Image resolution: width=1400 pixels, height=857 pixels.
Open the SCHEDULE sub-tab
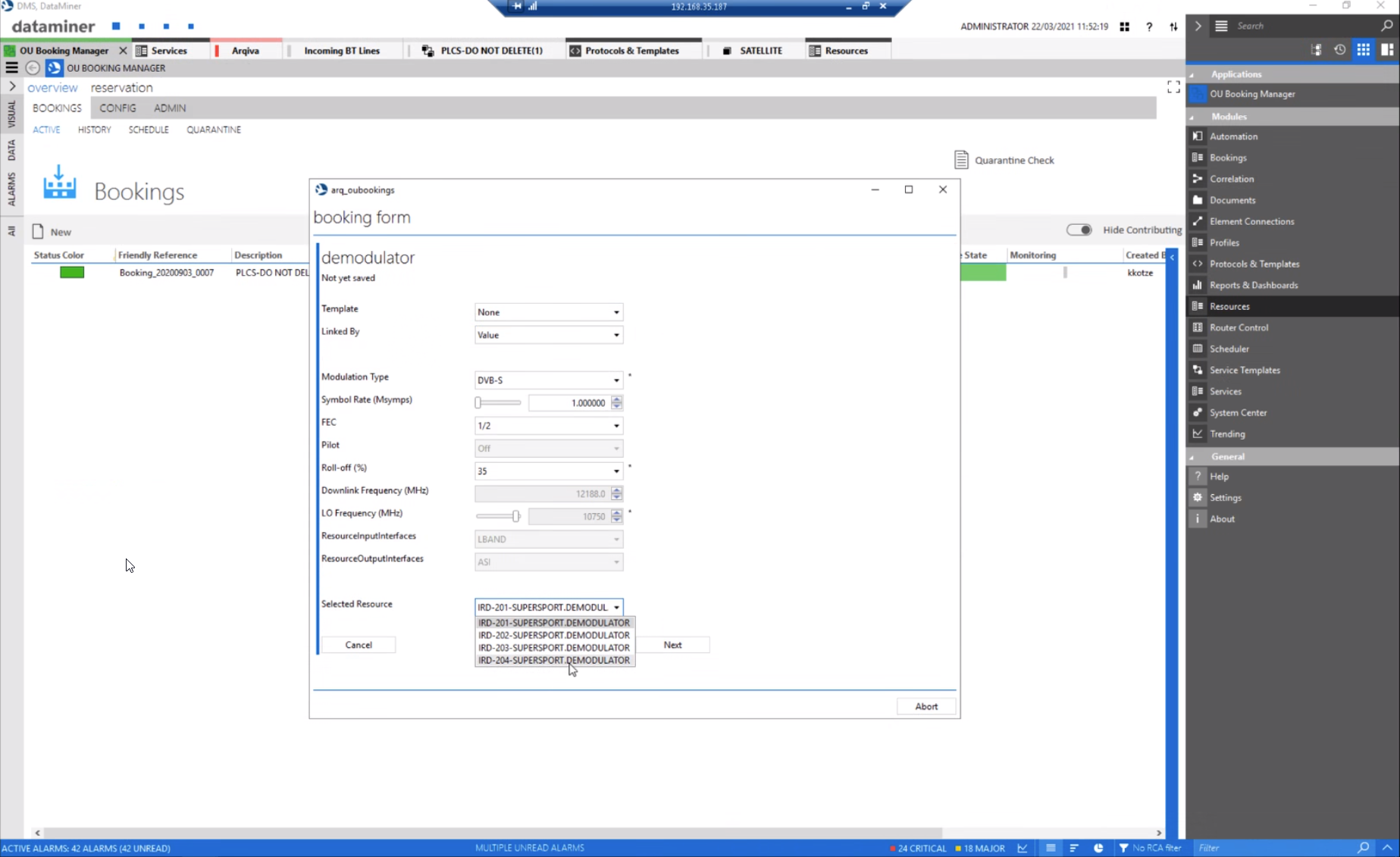[149, 130]
